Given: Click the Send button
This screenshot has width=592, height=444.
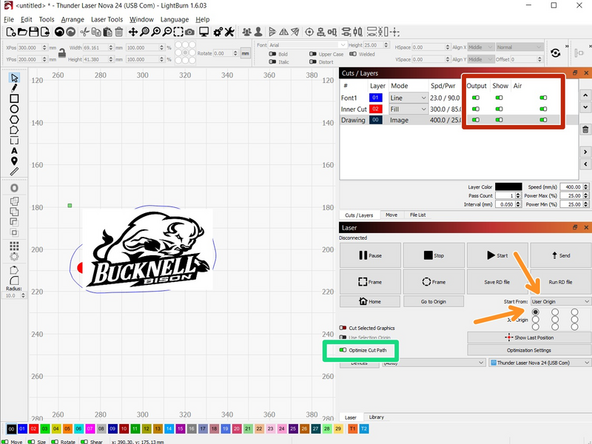Looking at the screenshot, I should [561, 256].
